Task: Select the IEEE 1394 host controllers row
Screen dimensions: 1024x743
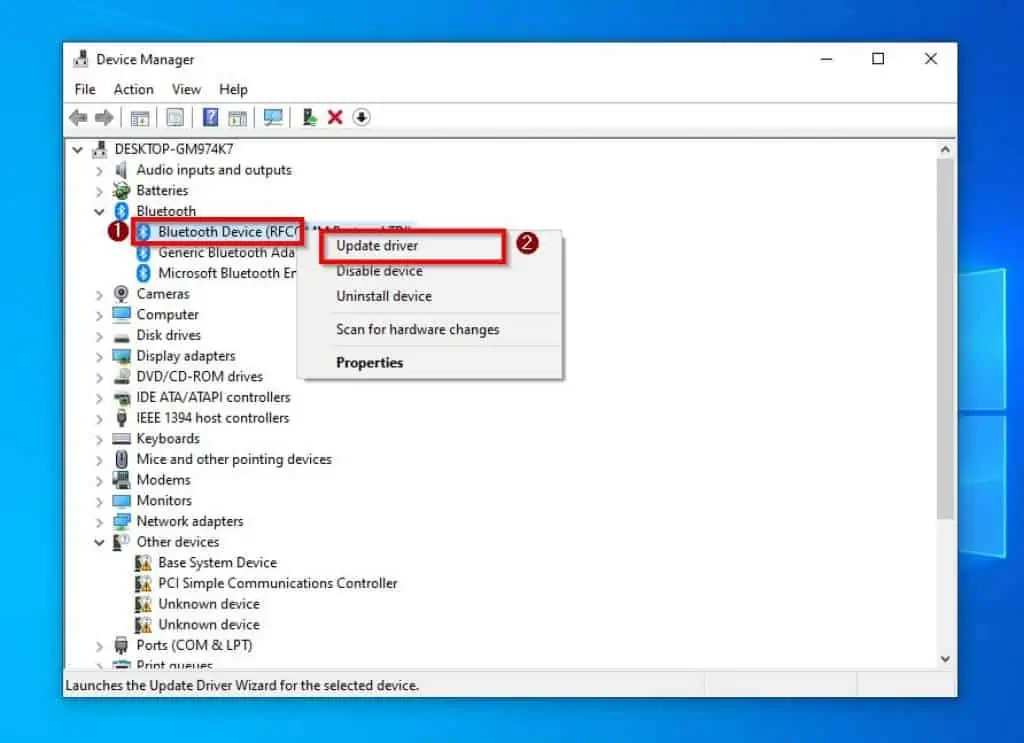Action: 201,418
